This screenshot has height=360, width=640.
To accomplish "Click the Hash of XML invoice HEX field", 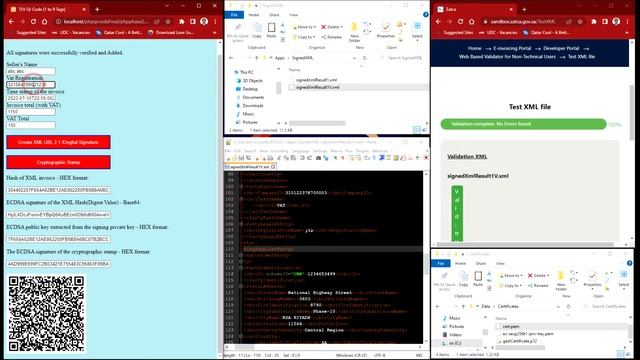I will (x=58, y=190).
